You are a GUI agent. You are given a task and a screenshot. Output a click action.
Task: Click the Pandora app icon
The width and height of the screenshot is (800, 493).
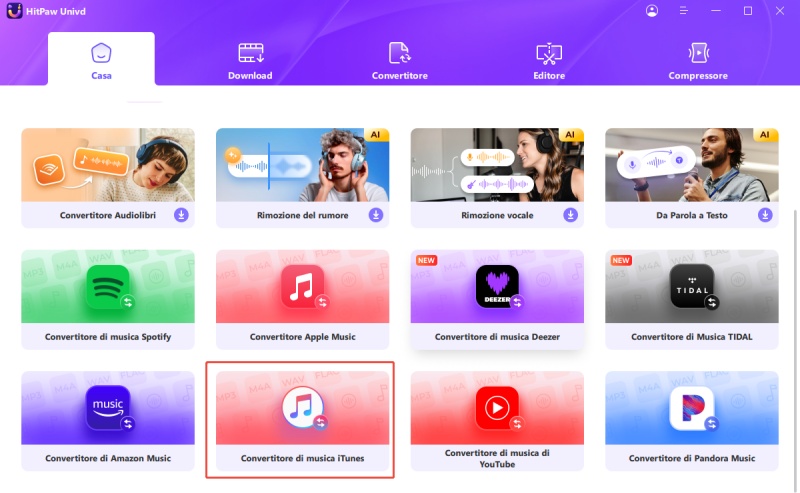[x=692, y=408]
